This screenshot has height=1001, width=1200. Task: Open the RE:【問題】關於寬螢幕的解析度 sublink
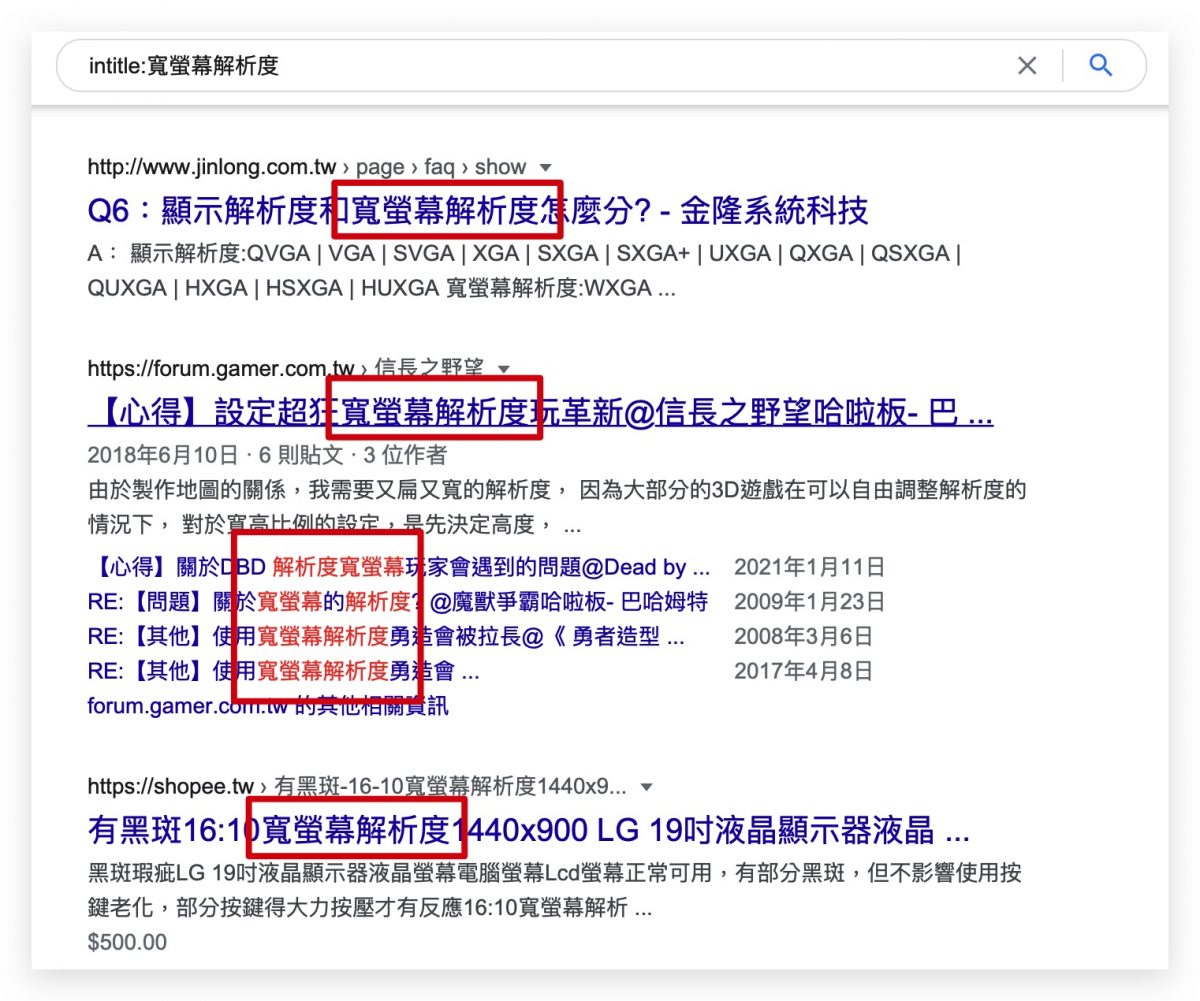[x=397, y=602]
